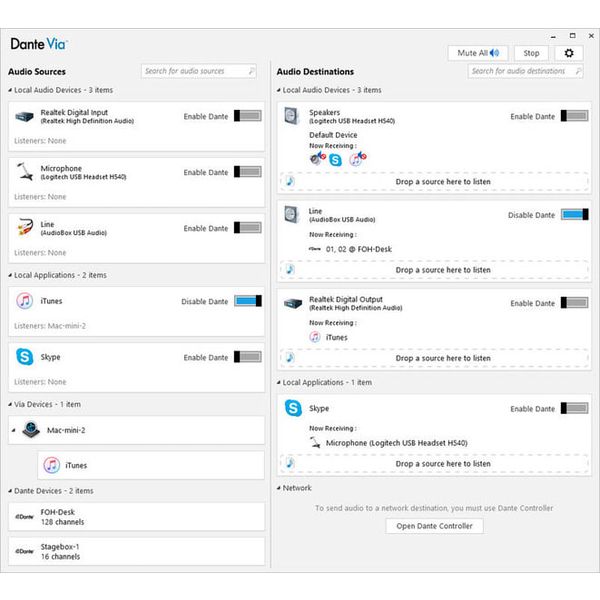Click the Line AudioBox source icon

pyautogui.click(x=25, y=228)
